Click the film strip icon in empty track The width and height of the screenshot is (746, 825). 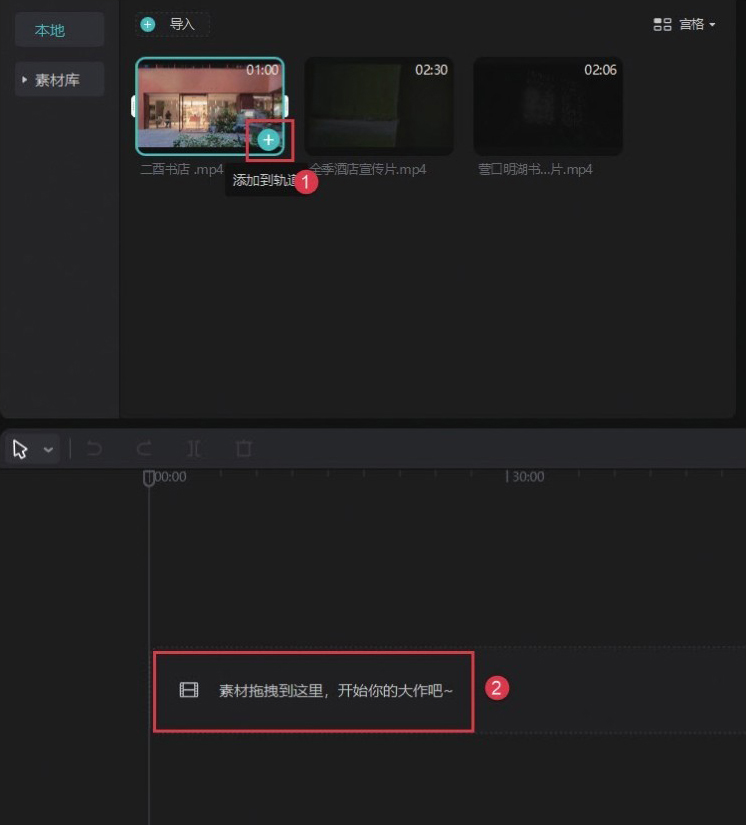click(x=189, y=689)
